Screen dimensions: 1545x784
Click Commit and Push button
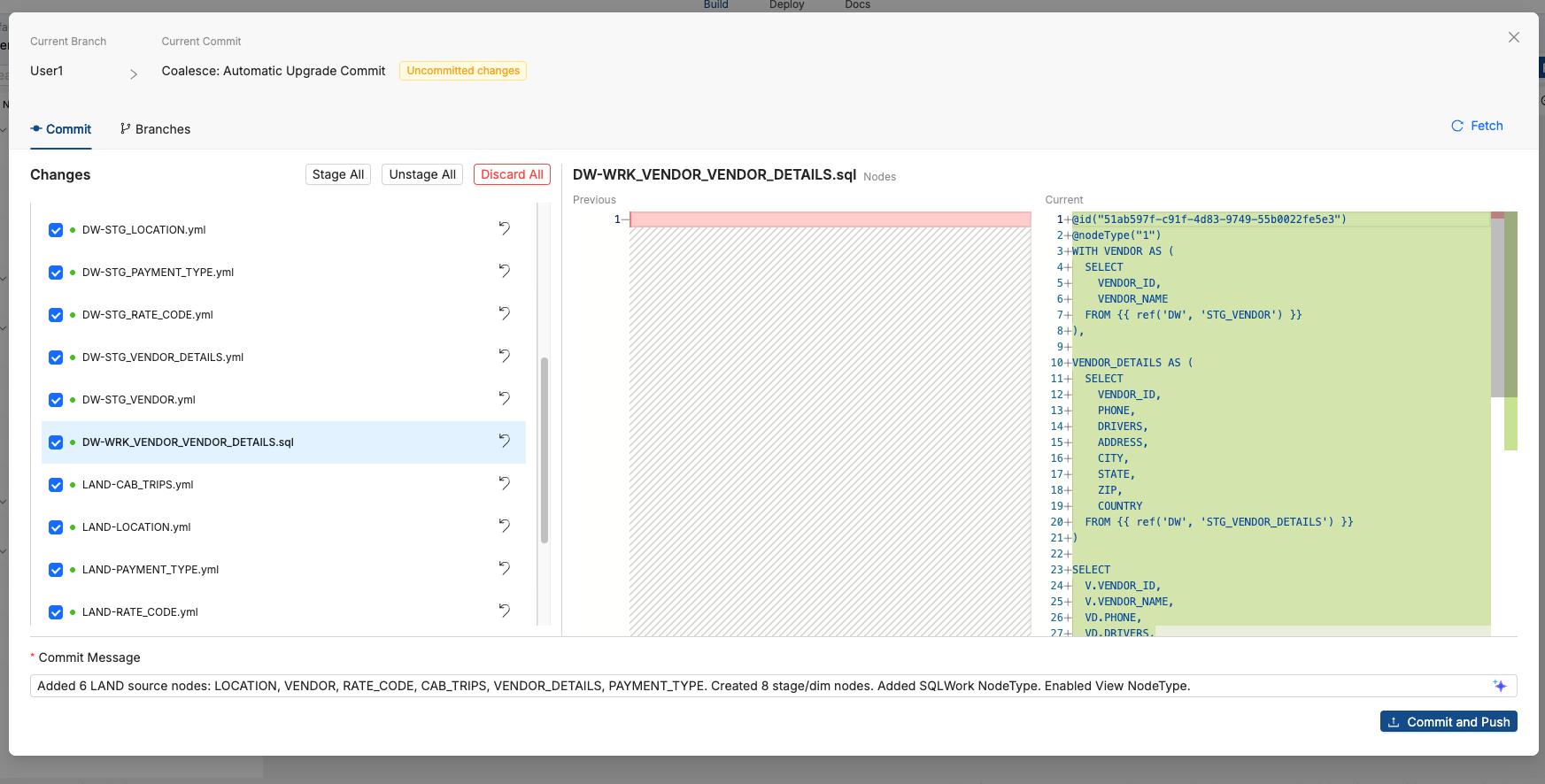pos(1448,722)
